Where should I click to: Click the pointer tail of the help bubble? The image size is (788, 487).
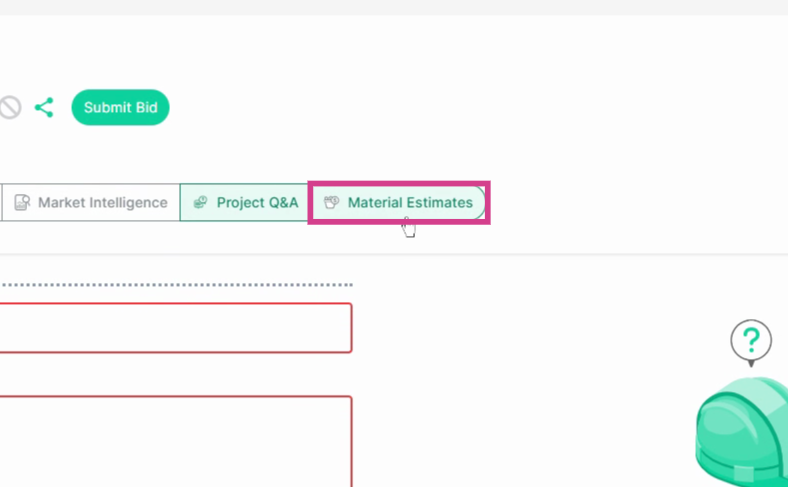(x=751, y=363)
